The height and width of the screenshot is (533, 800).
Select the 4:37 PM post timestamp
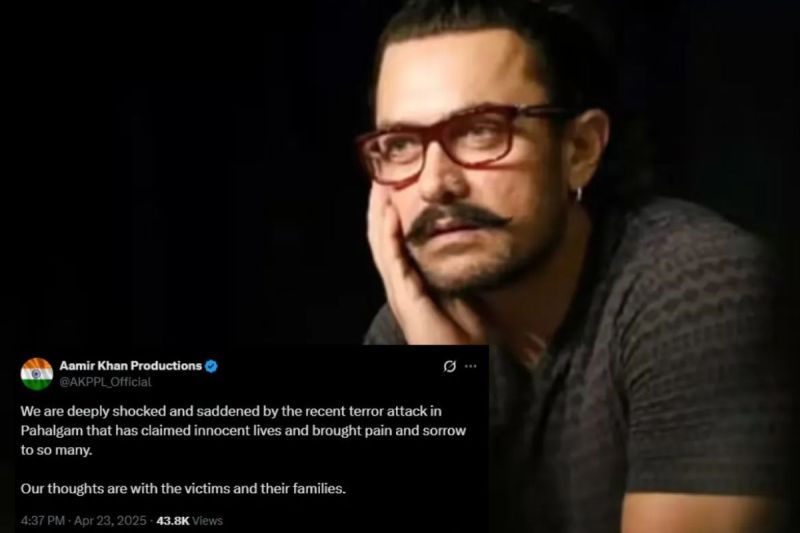point(43,521)
